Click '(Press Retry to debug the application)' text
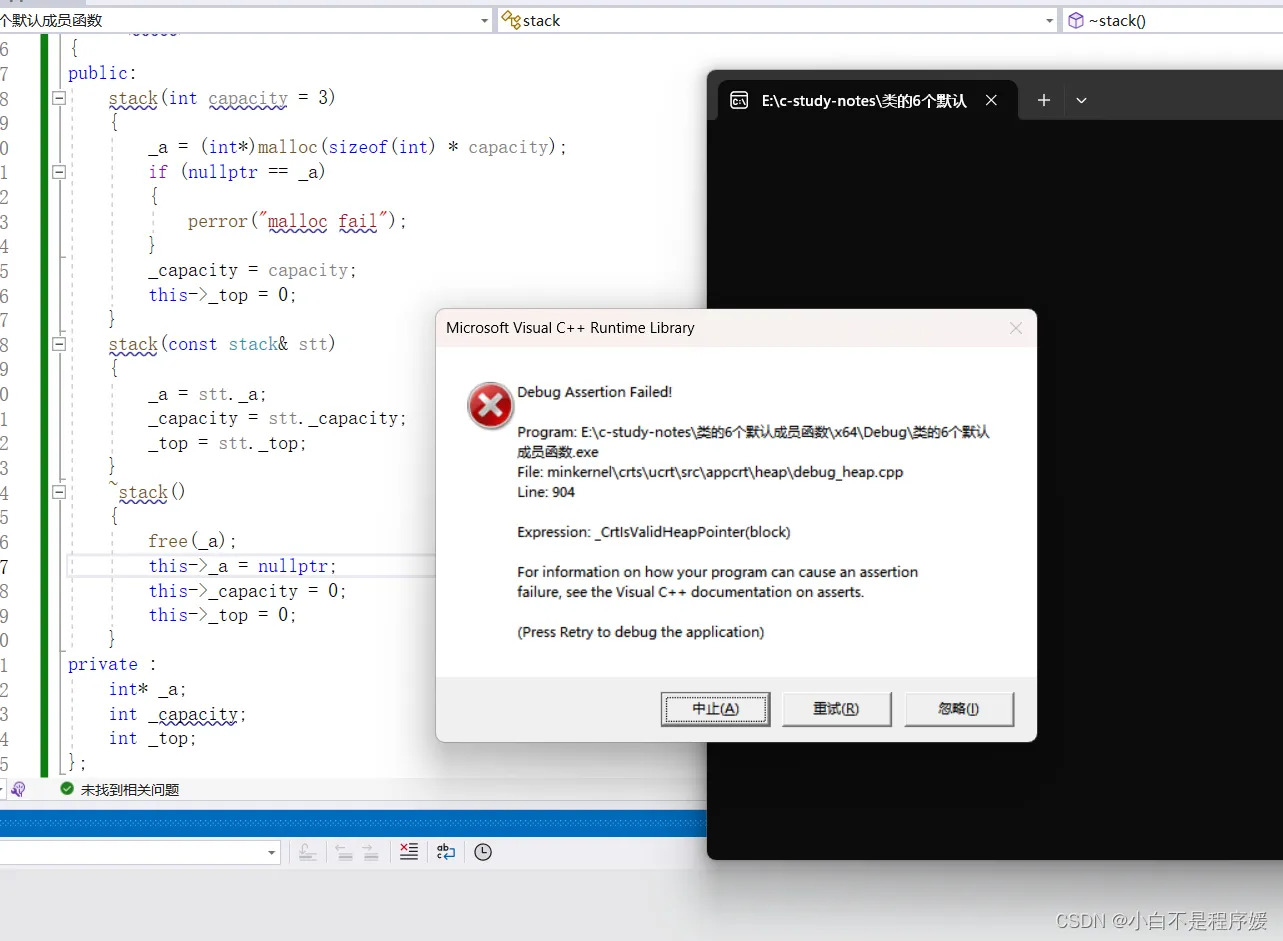 (641, 632)
